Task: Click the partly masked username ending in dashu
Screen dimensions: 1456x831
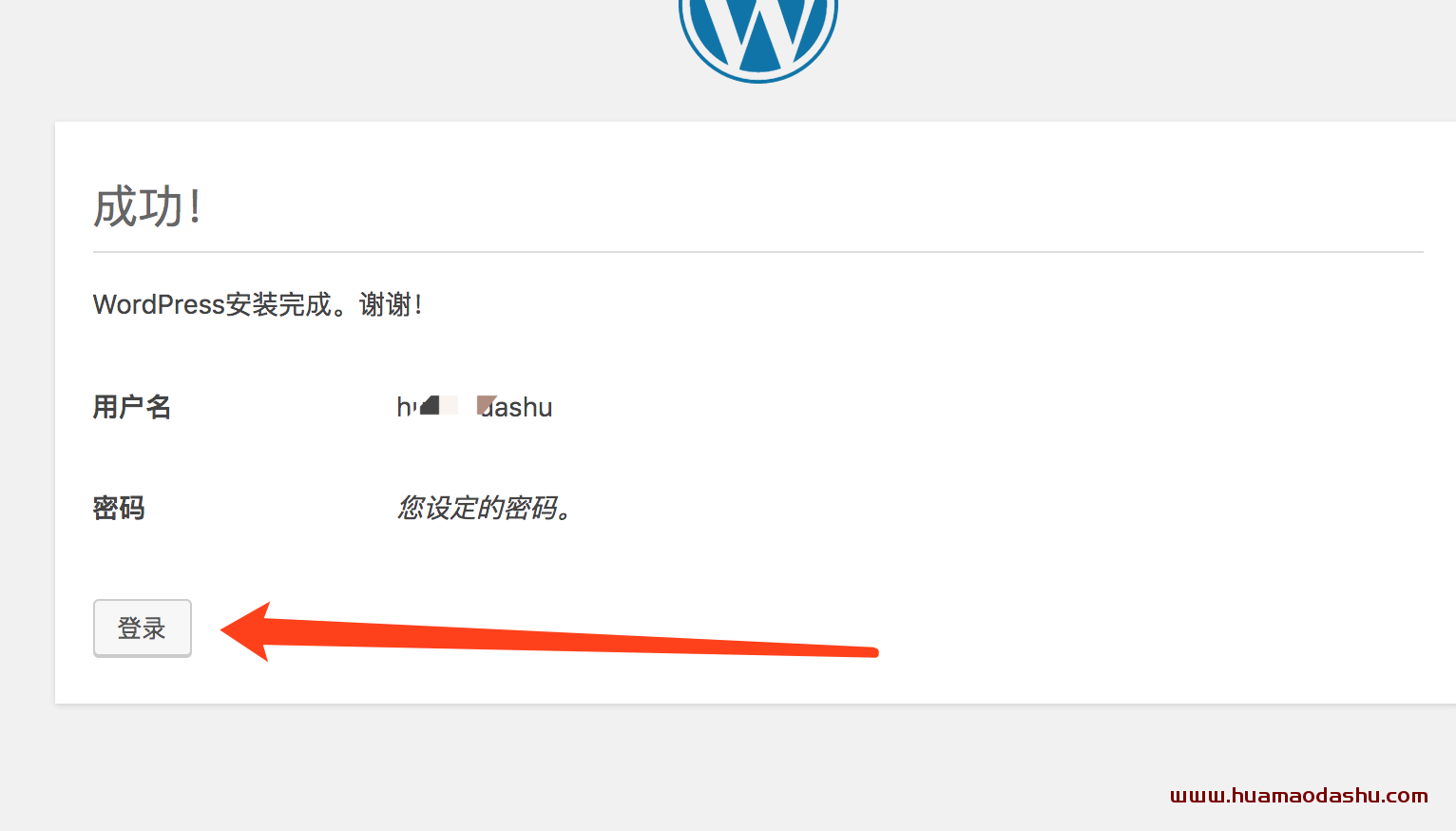Action: [474, 407]
